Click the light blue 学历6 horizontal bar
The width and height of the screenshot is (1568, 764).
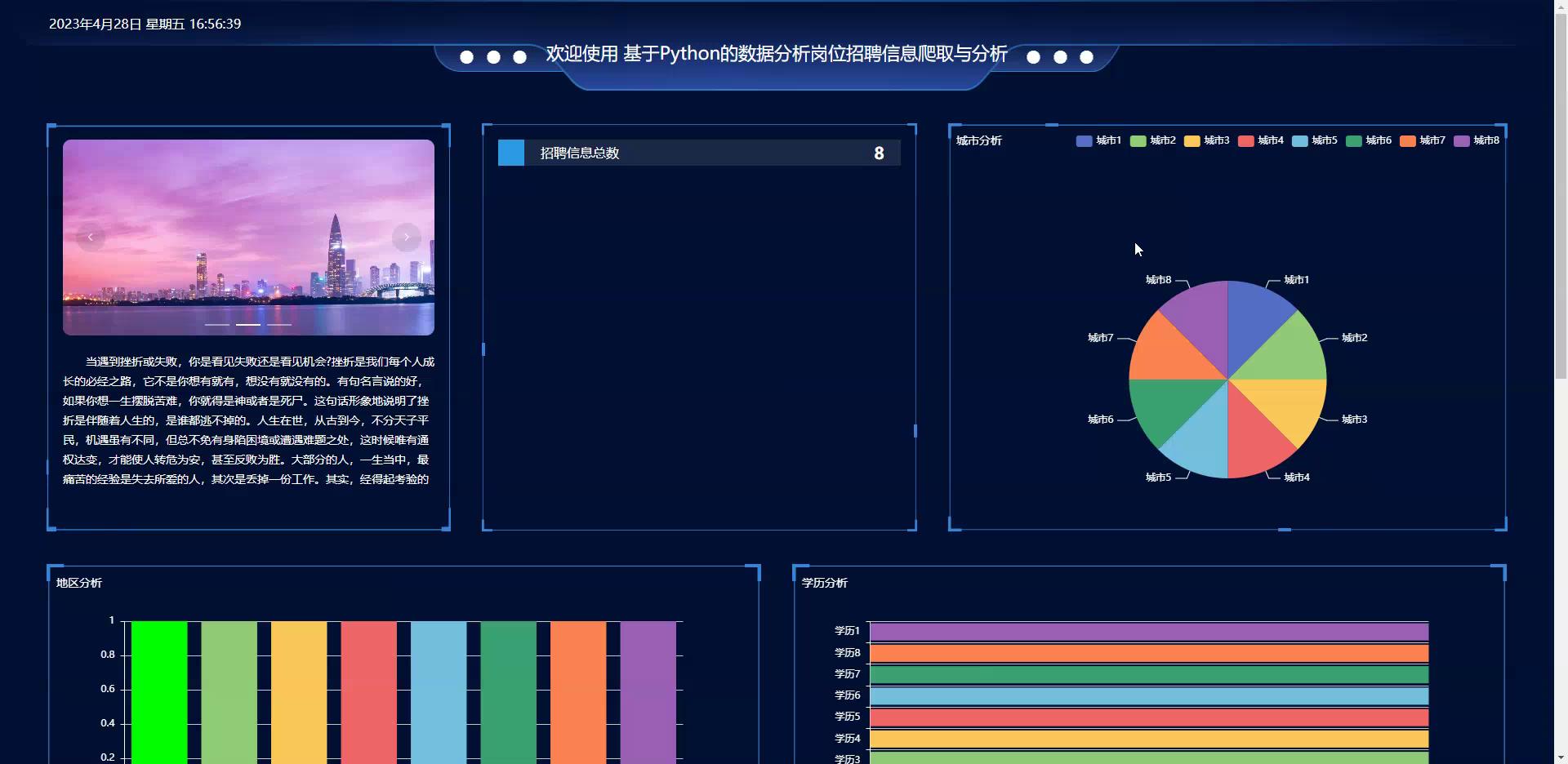pyautogui.click(x=1149, y=695)
